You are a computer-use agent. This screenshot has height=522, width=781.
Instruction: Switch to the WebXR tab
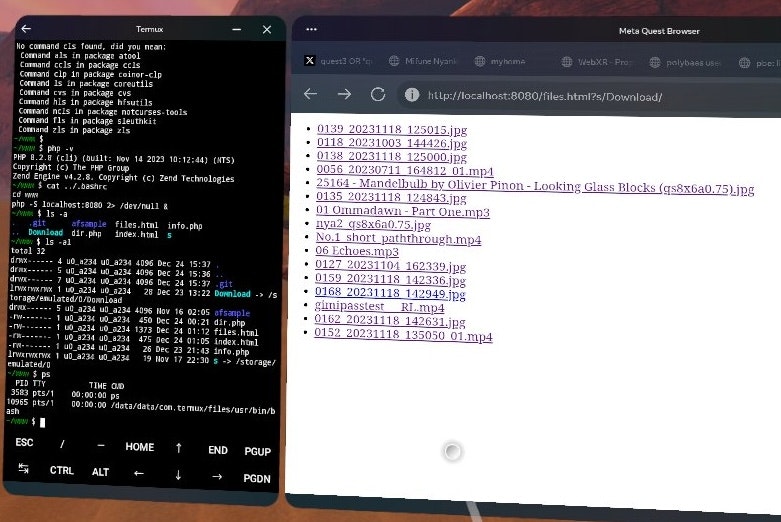click(596, 62)
